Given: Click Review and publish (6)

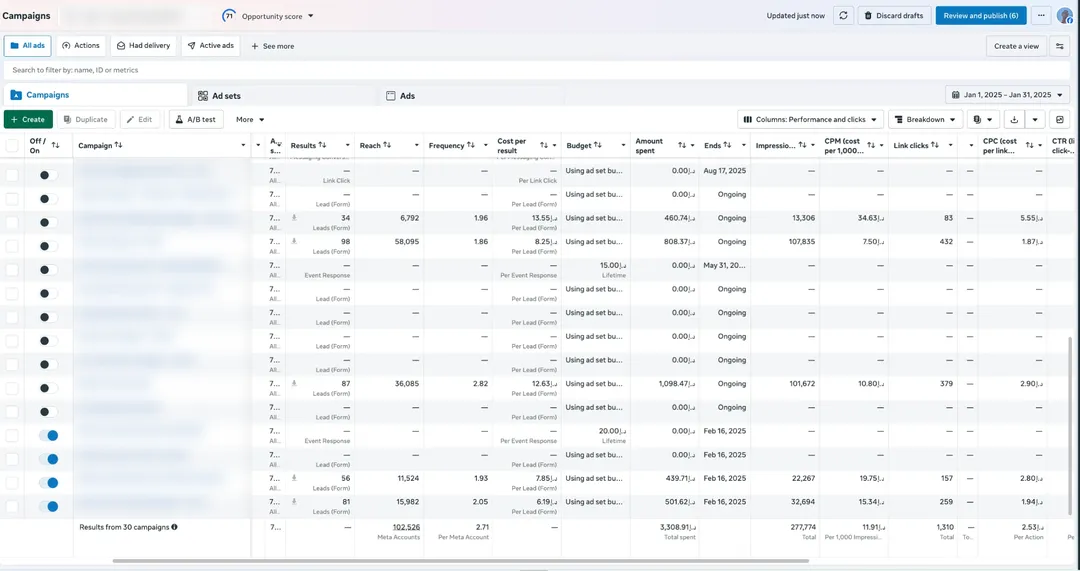Looking at the screenshot, I should point(981,16).
